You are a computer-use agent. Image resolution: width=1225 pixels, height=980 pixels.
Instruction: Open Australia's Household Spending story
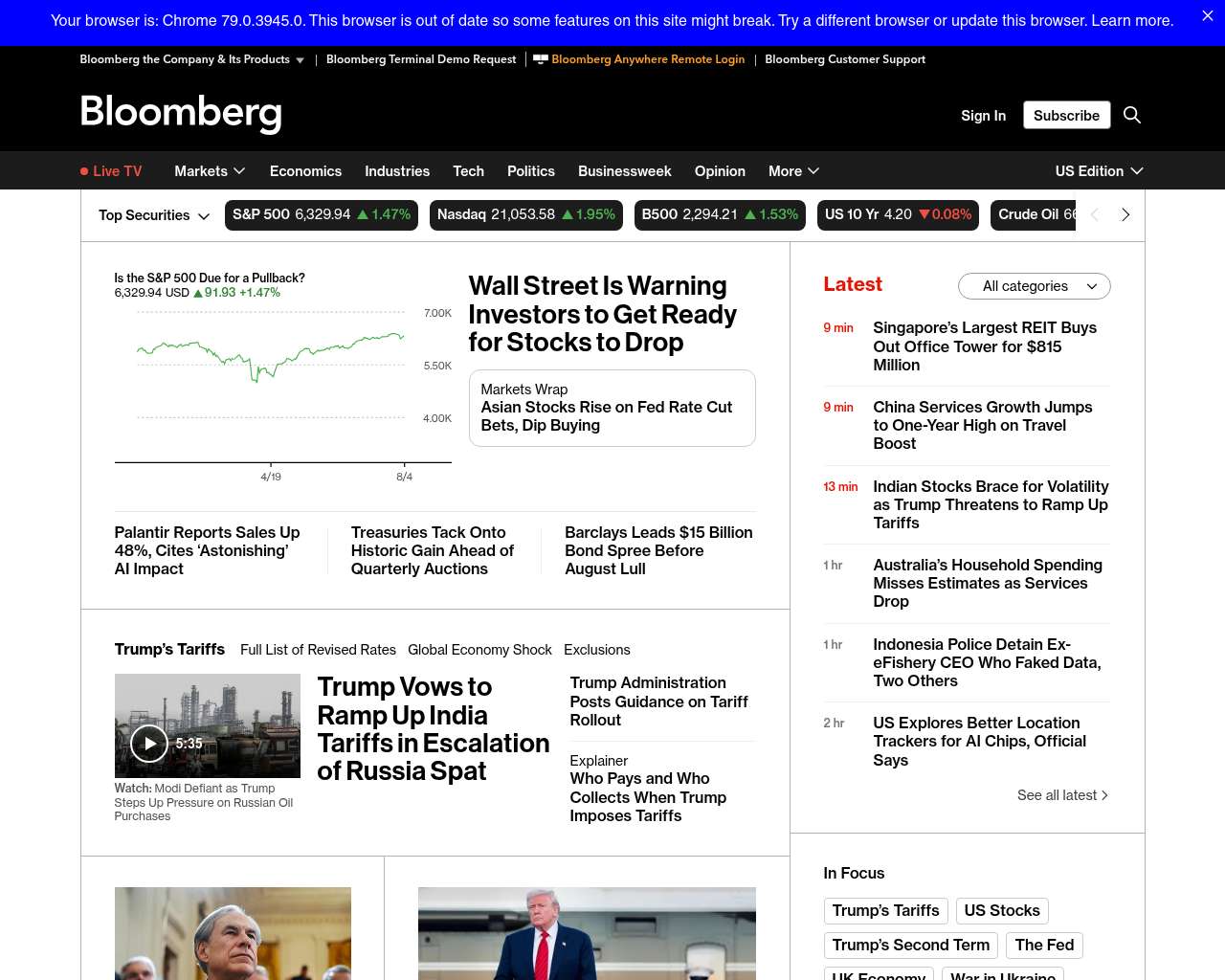[x=988, y=583]
